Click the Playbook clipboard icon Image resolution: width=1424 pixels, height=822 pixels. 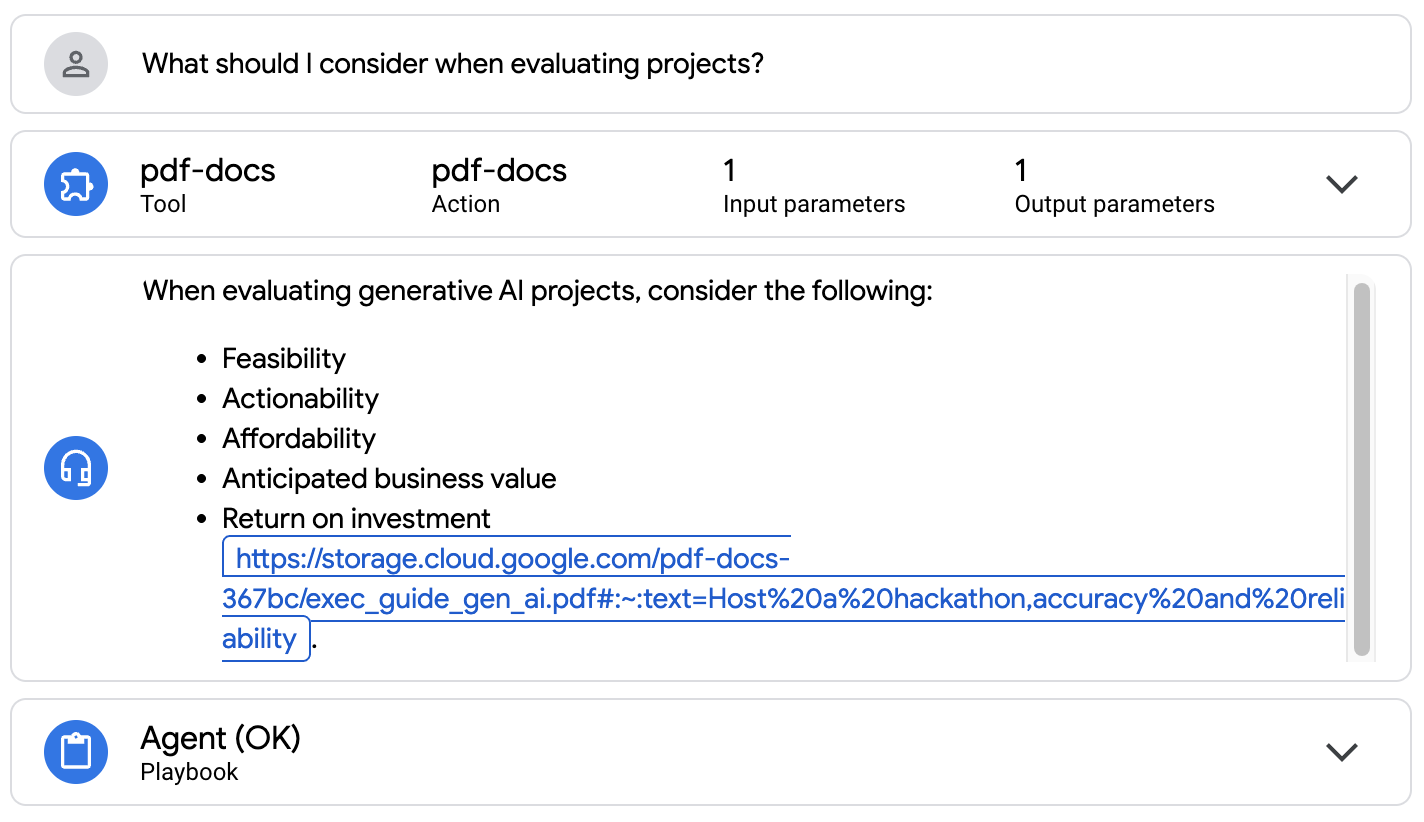coord(76,752)
